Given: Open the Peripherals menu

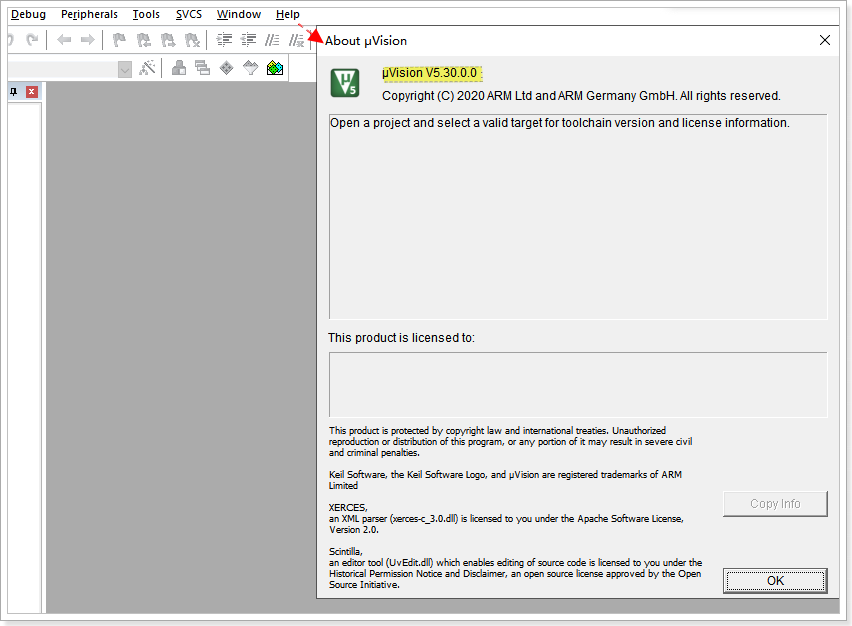Looking at the screenshot, I should coord(89,14).
